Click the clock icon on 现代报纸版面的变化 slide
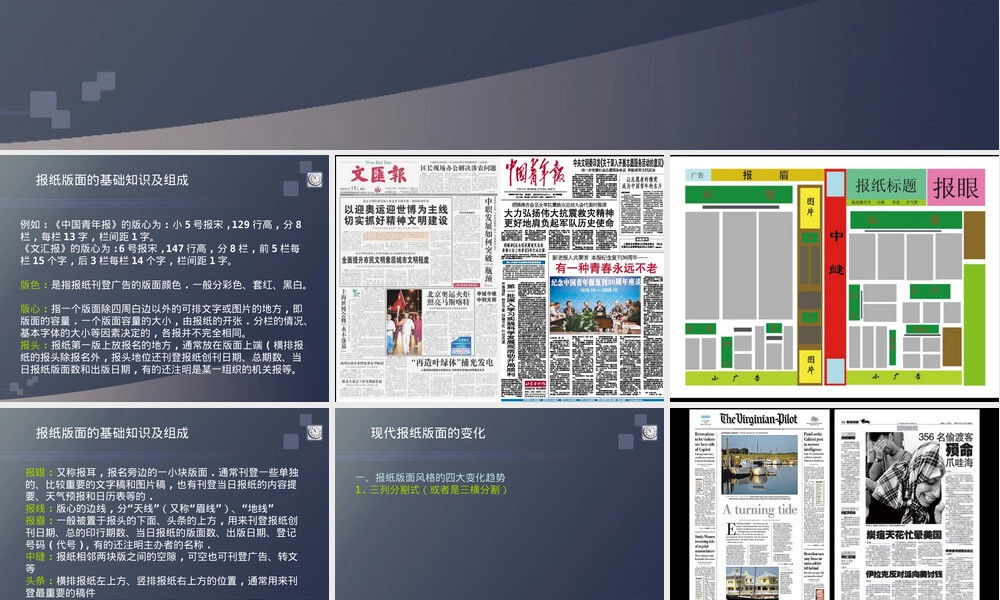Screen dimensions: 1000x600 649,432
